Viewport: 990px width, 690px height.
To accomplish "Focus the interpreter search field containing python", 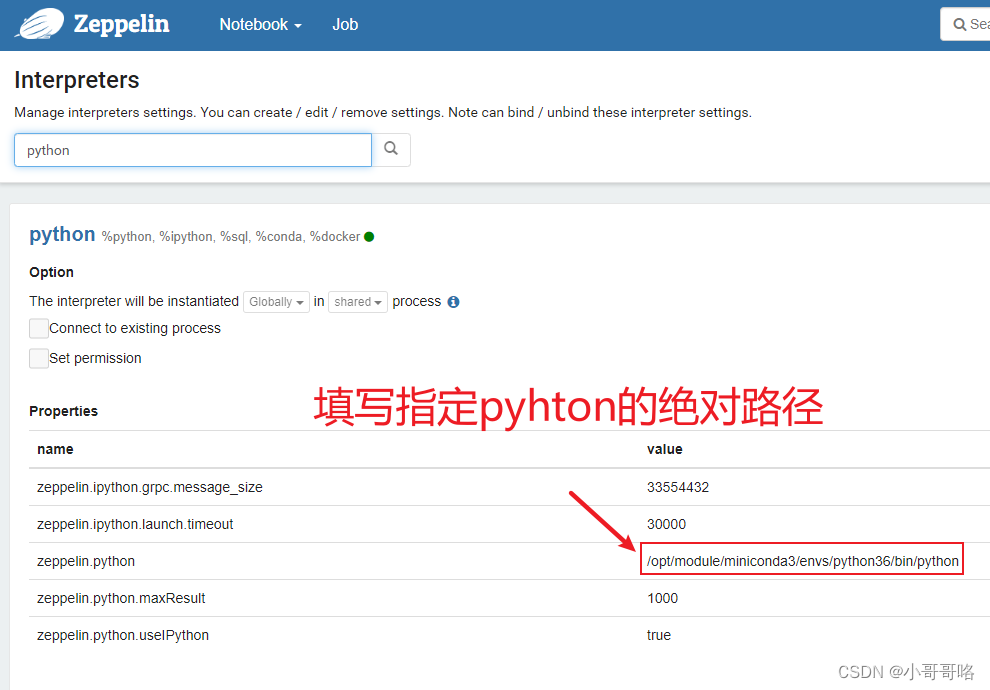I will [x=193, y=150].
